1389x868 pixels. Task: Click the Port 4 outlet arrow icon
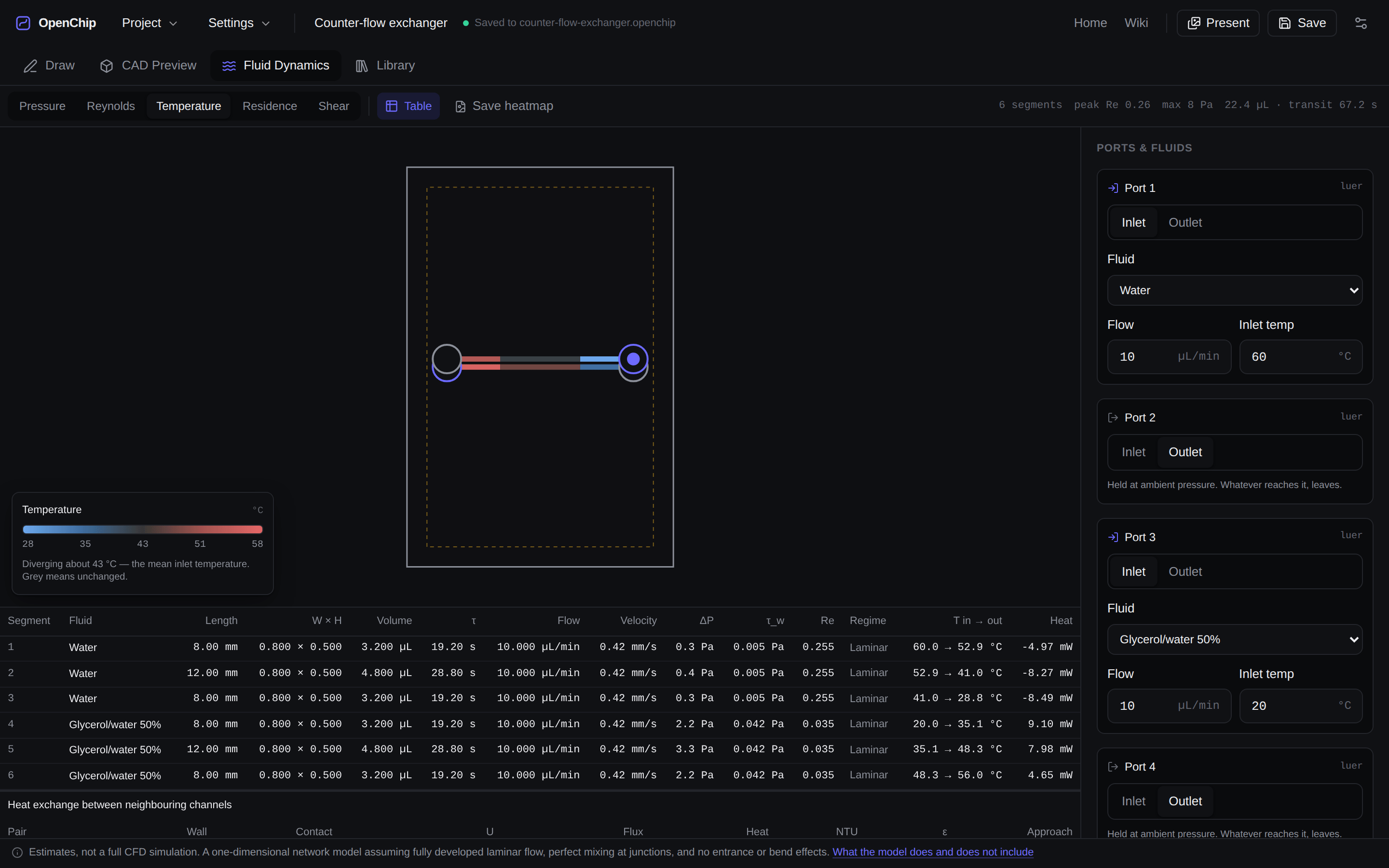click(x=1113, y=767)
